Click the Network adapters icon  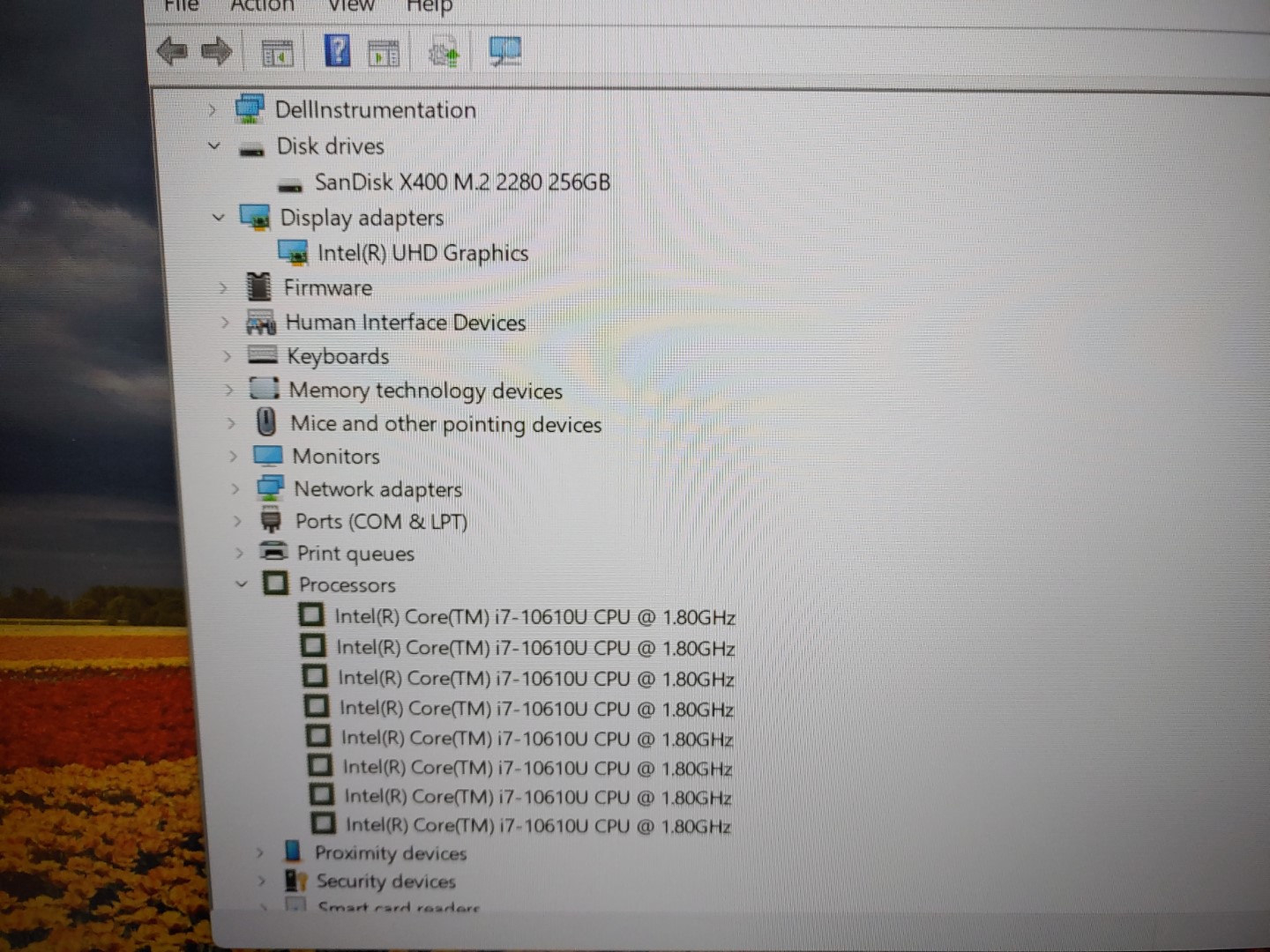tap(270, 487)
